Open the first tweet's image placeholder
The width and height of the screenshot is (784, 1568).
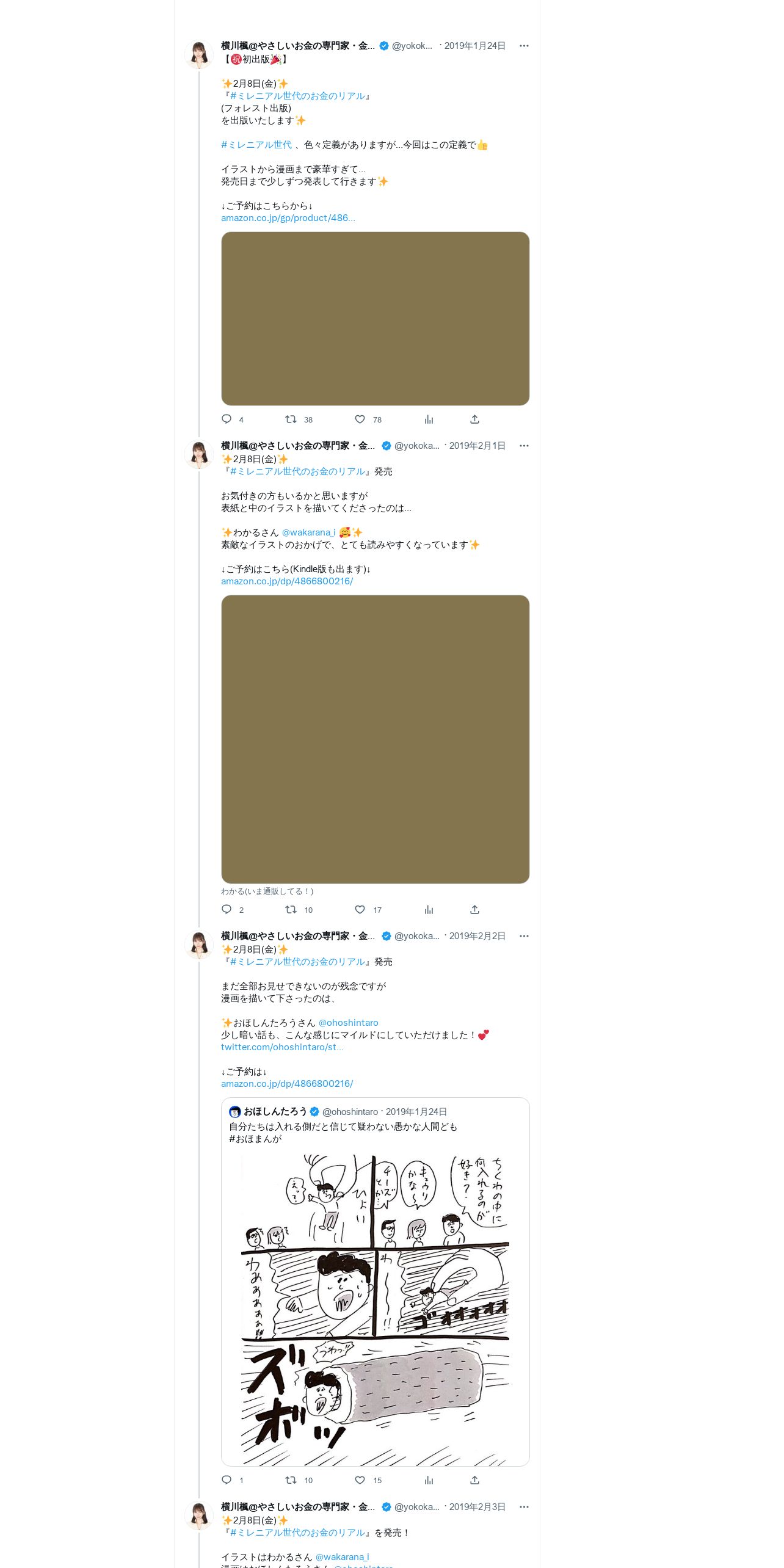(x=375, y=319)
